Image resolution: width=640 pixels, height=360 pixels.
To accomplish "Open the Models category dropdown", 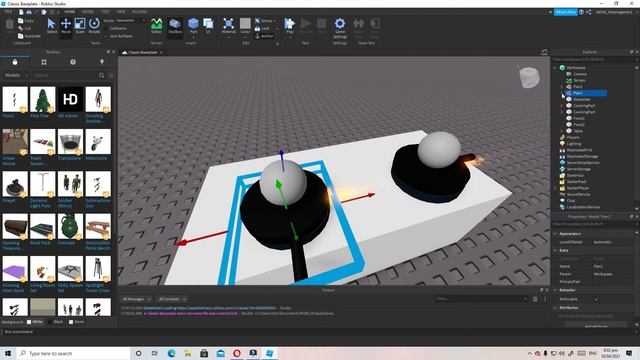I will tap(15, 76).
